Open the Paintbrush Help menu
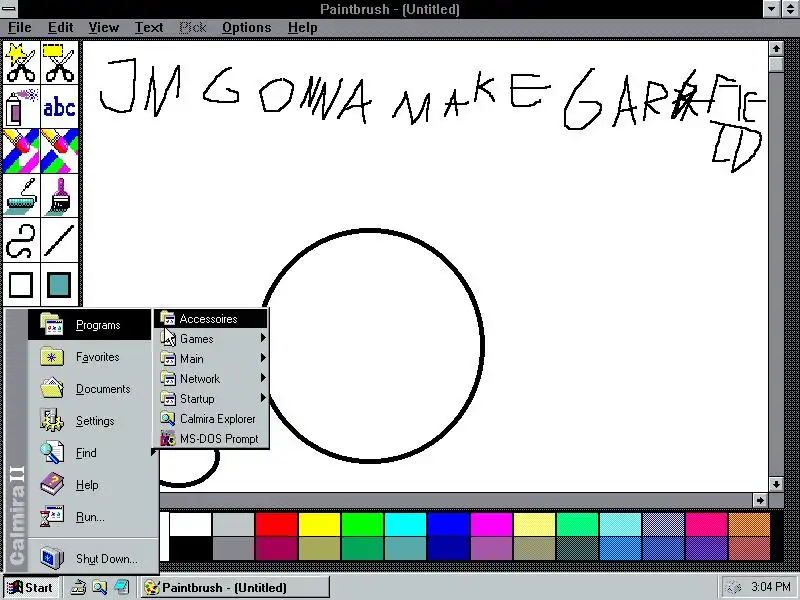The height and width of the screenshot is (600, 800). tap(303, 28)
